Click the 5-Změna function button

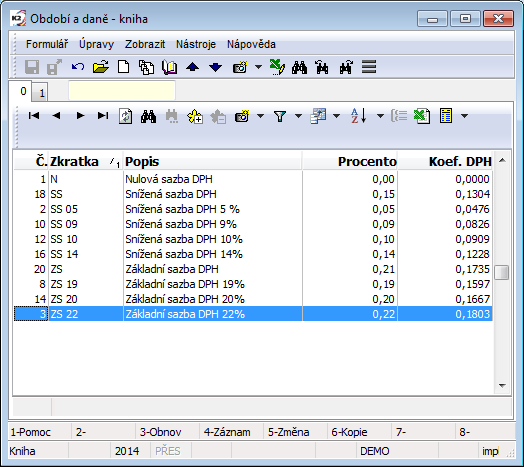click(x=295, y=432)
